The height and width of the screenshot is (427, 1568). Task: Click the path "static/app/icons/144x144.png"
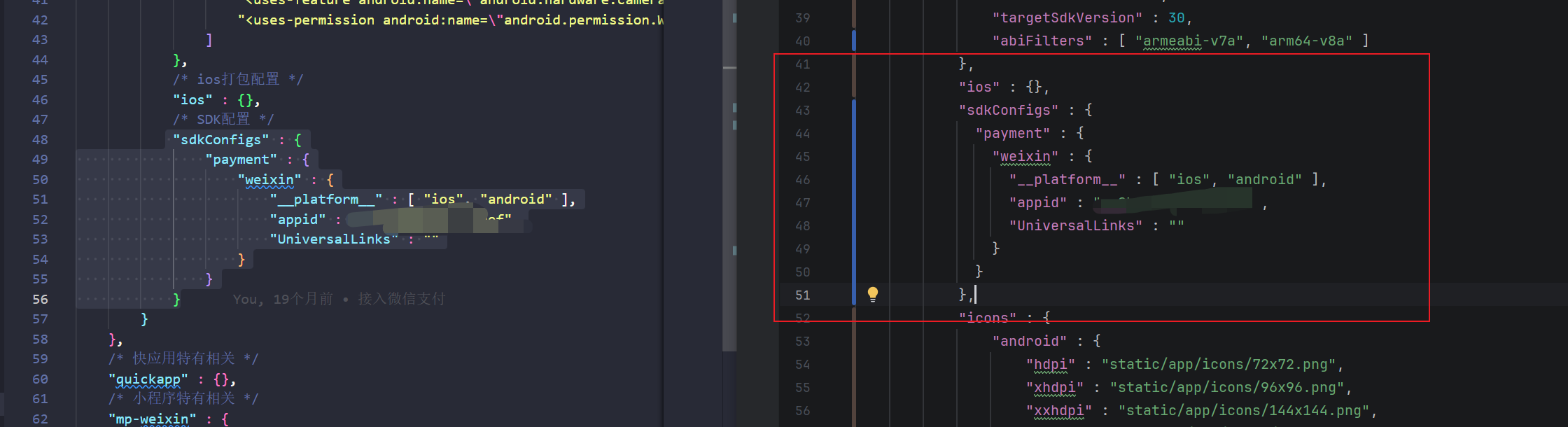click(x=1244, y=410)
